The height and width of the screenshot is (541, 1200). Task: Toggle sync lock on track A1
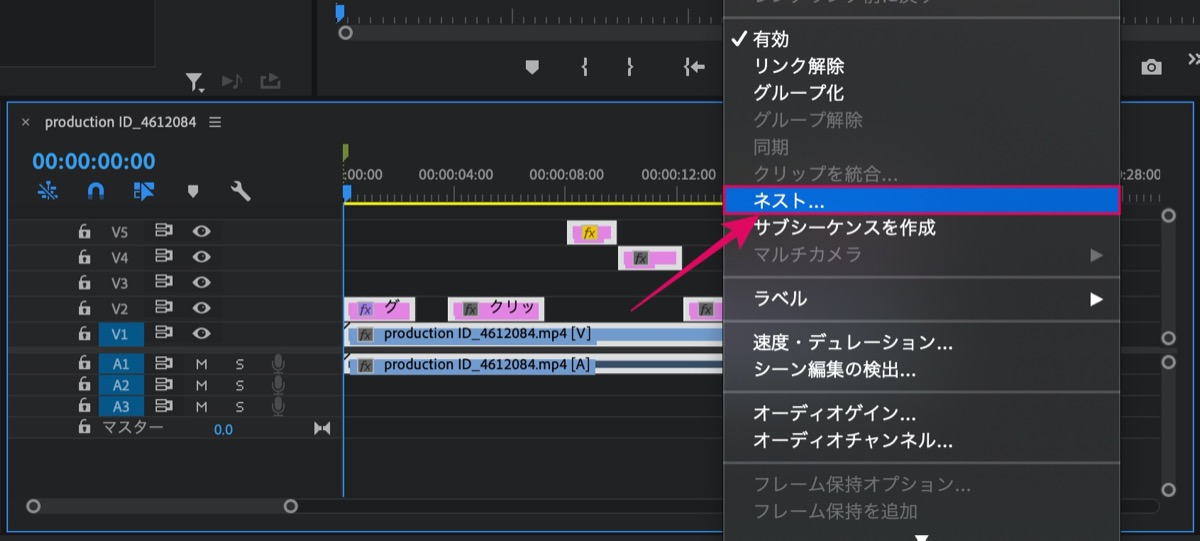pyautogui.click(x=164, y=364)
